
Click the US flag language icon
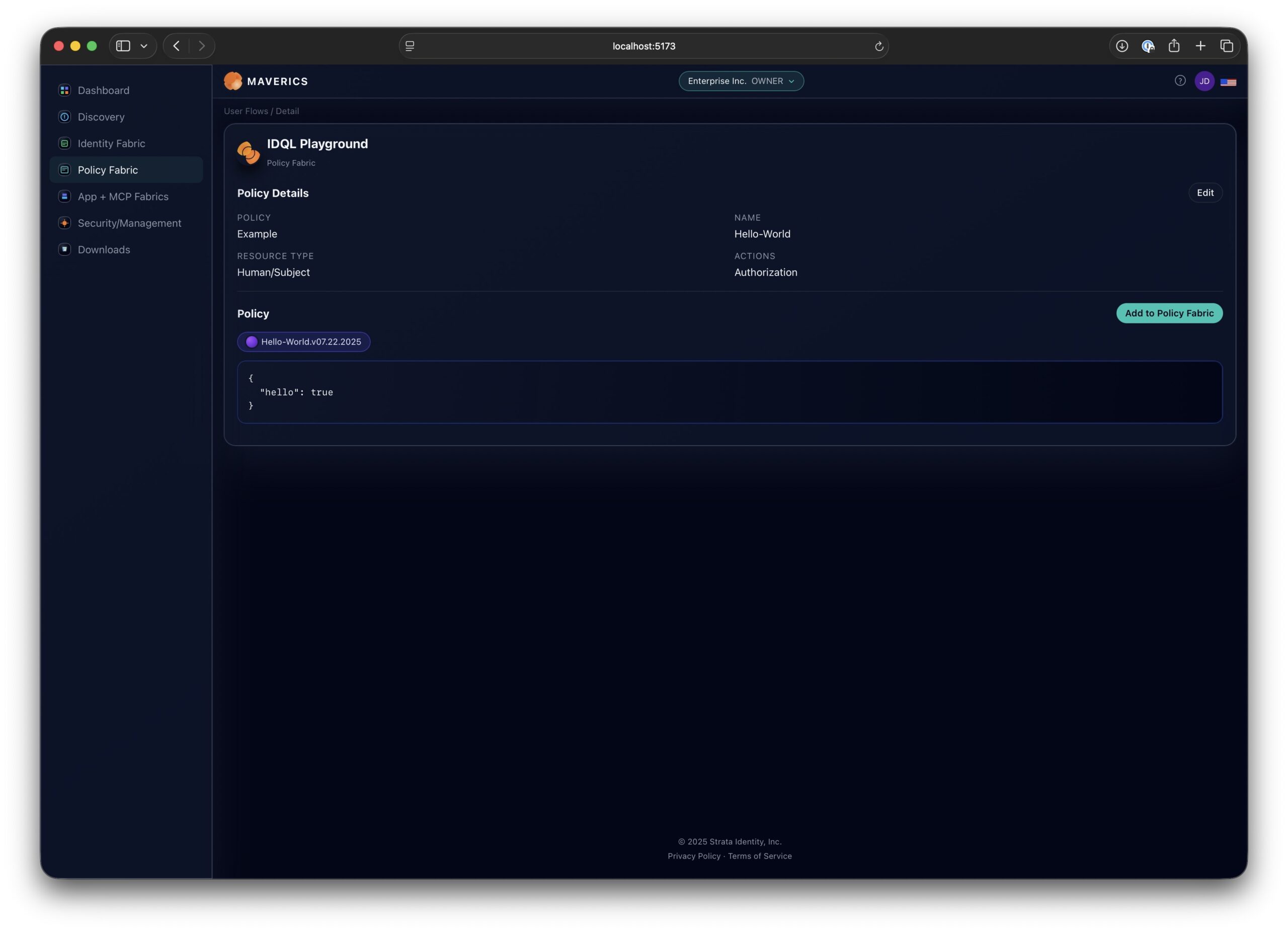point(1228,82)
